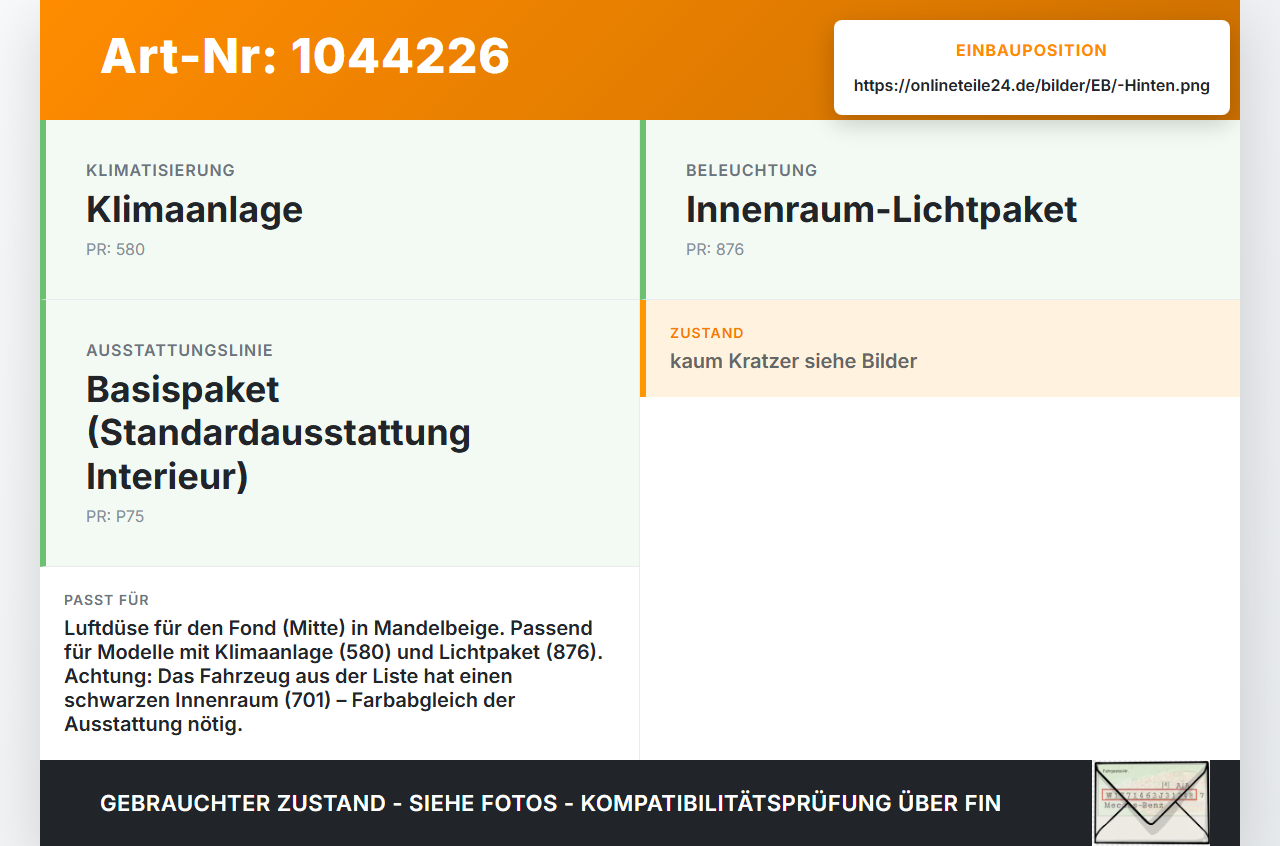Select the PR: 876 code
The height and width of the screenshot is (846, 1280).
pos(715,249)
